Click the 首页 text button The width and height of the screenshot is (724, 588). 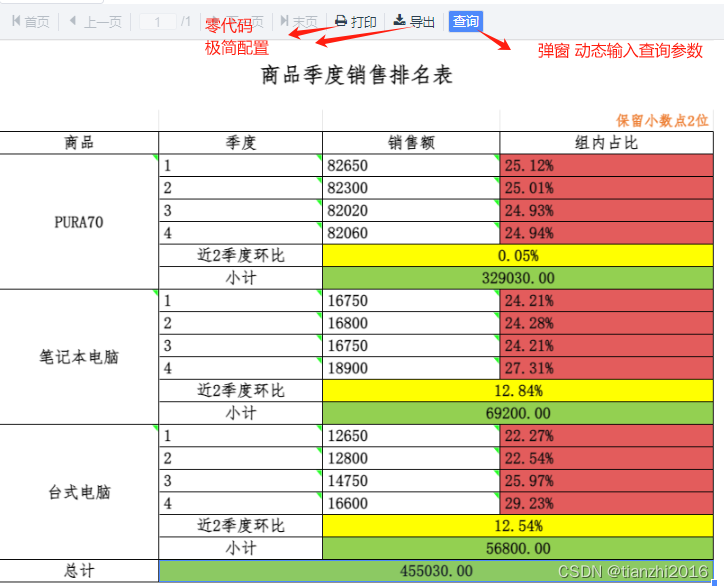pos(37,22)
